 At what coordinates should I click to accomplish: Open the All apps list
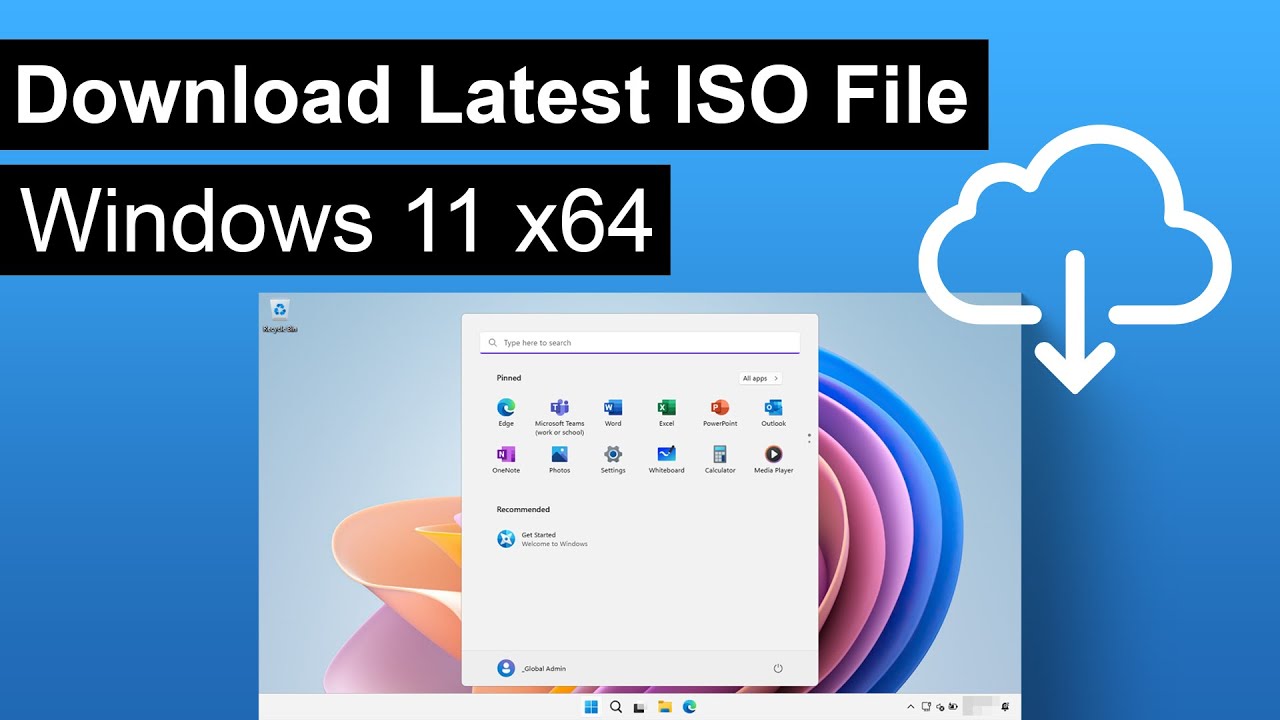coord(760,378)
